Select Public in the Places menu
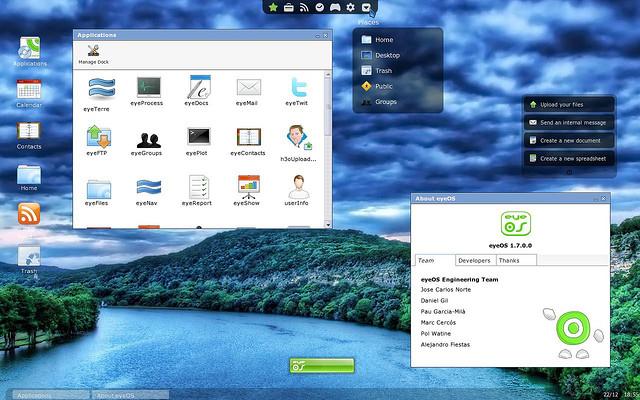 pyautogui.click(x=384, y=86)
